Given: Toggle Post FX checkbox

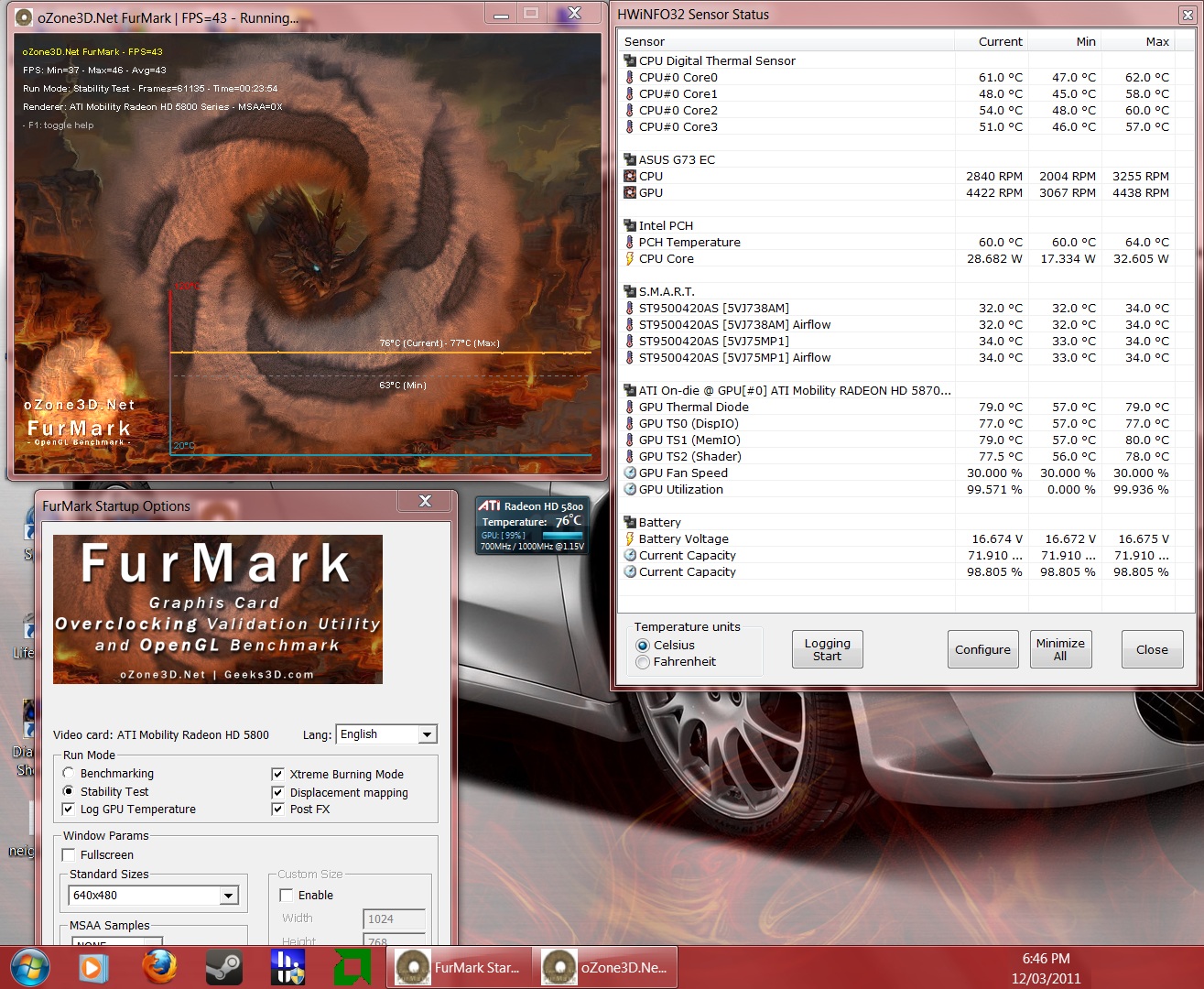Looking at the screenshot, I should pyautogui.click(x=277, y=809).
